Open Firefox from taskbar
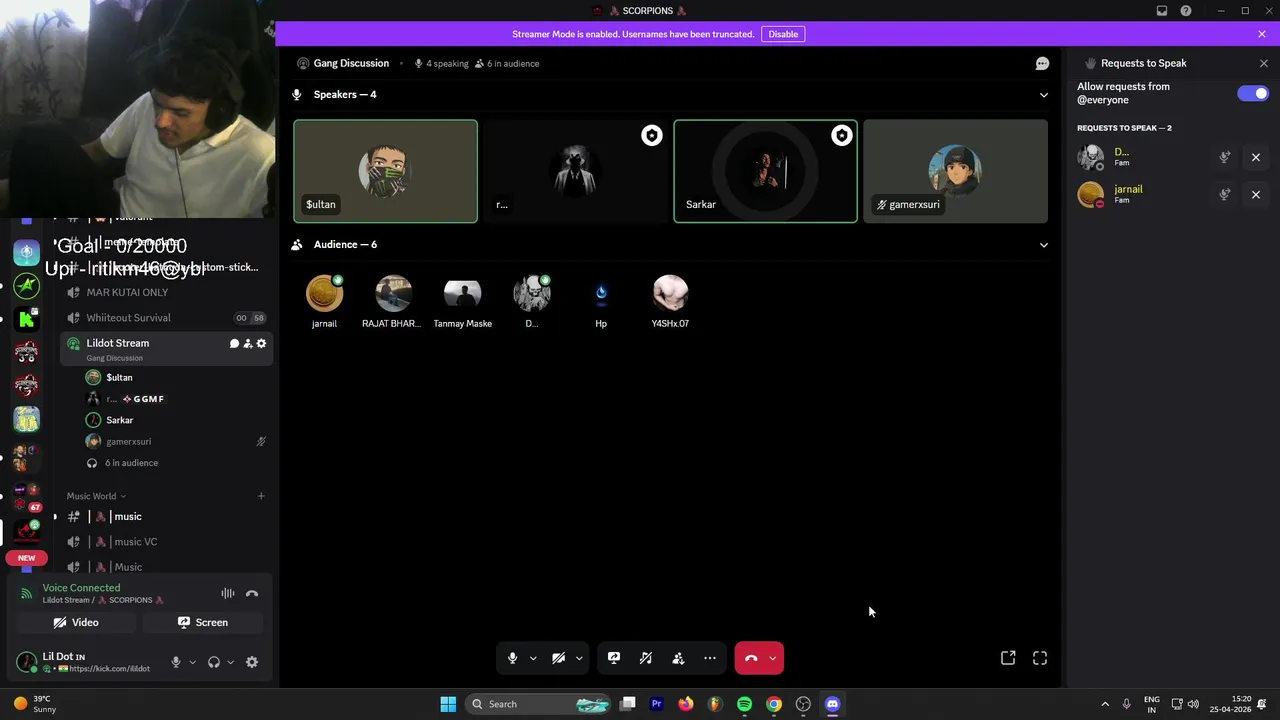 coord(685,704)
